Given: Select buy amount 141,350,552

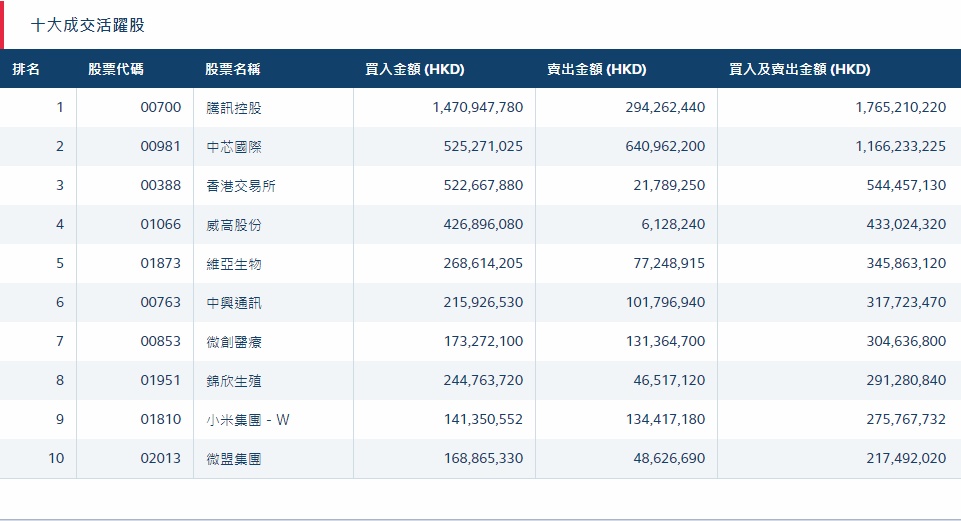Looking at the screenshot, I should click(484, 419).
